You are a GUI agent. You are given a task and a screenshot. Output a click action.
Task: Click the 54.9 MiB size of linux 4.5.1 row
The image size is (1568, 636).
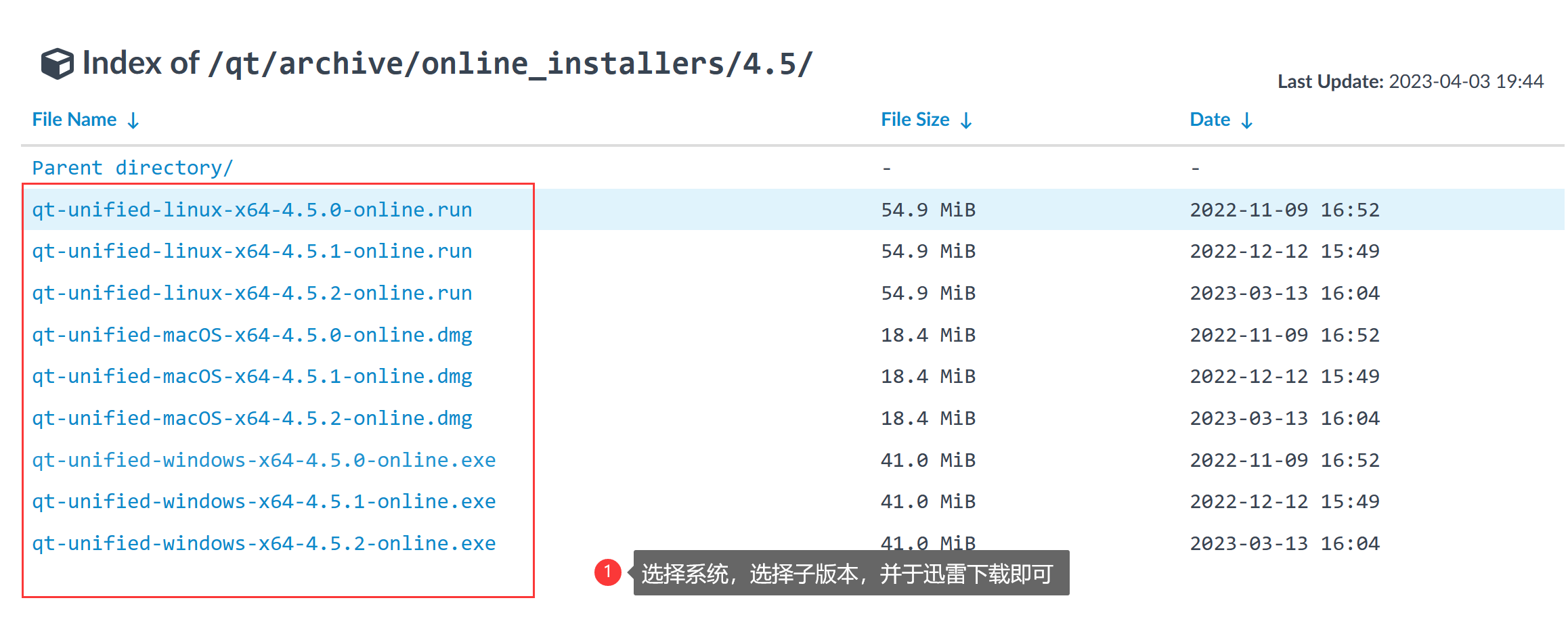(928, 251)
